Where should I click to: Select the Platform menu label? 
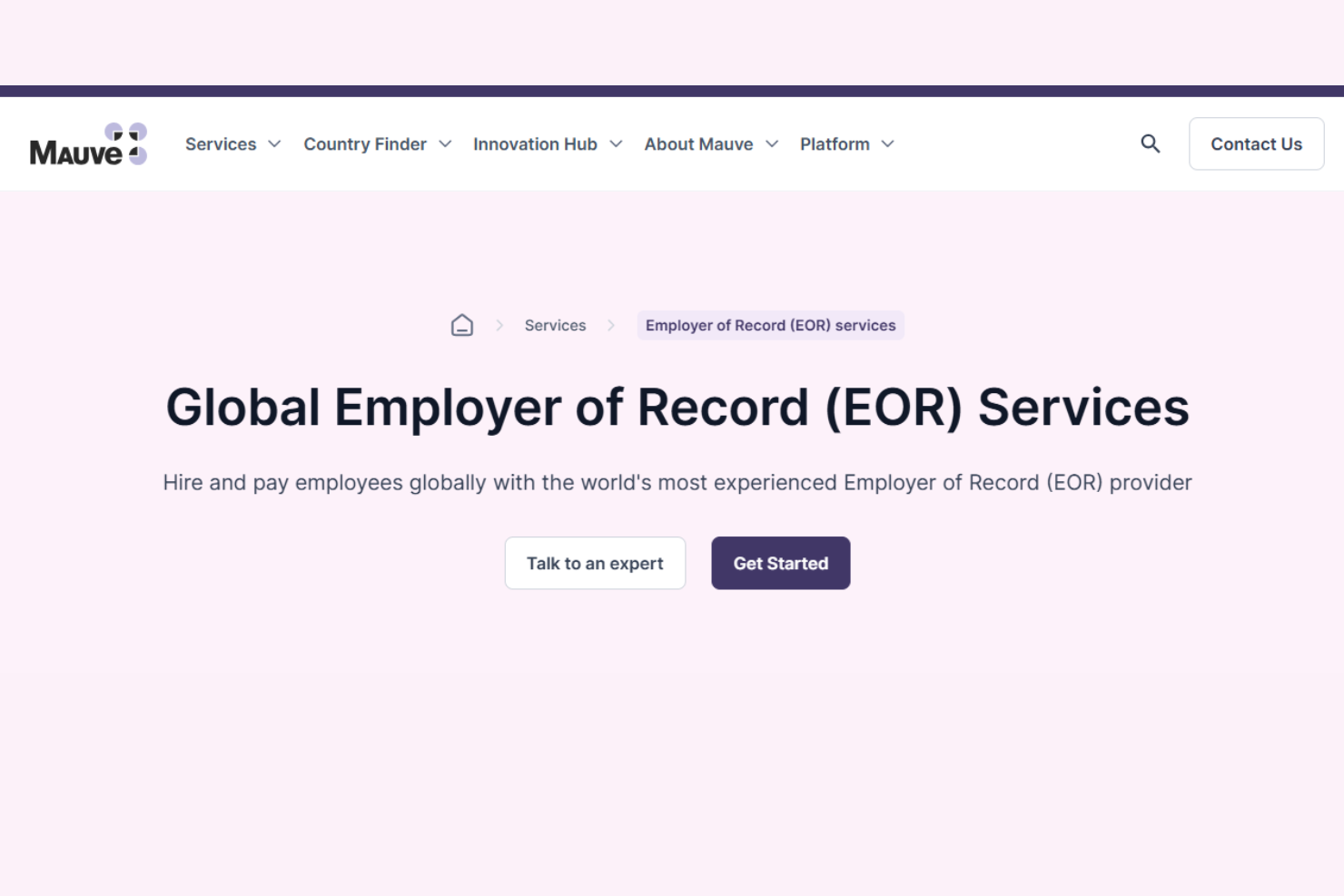pyautogui.click(x=835, y=144)
